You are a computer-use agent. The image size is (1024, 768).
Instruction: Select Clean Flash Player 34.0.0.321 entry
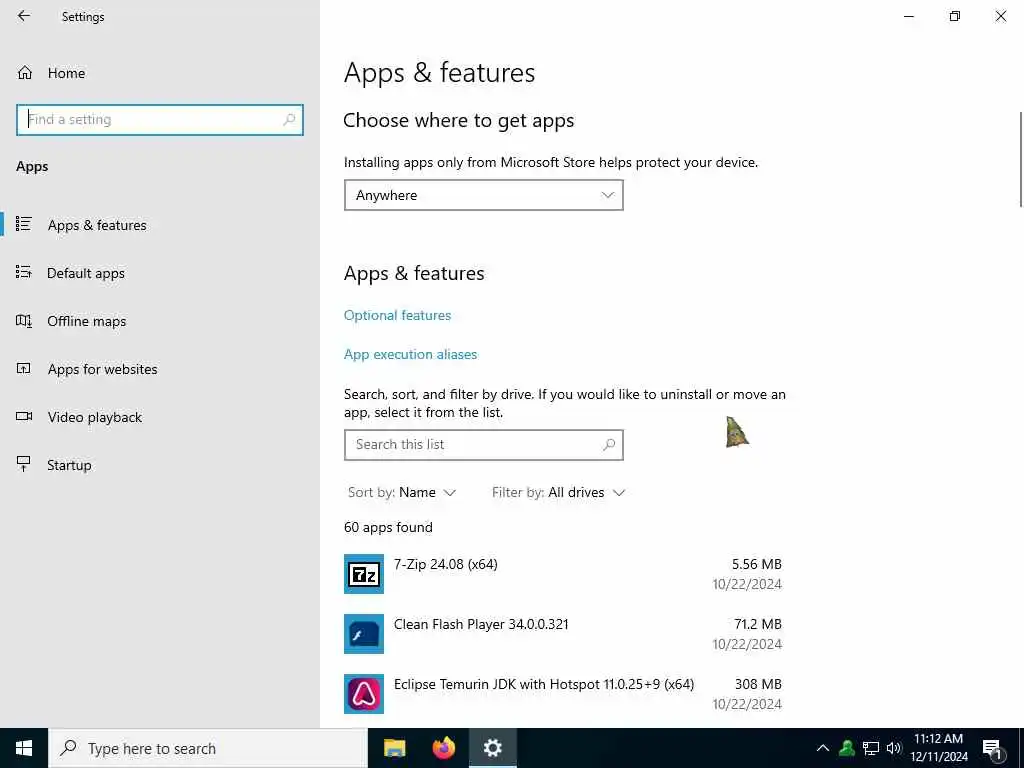tap(563, 634)
